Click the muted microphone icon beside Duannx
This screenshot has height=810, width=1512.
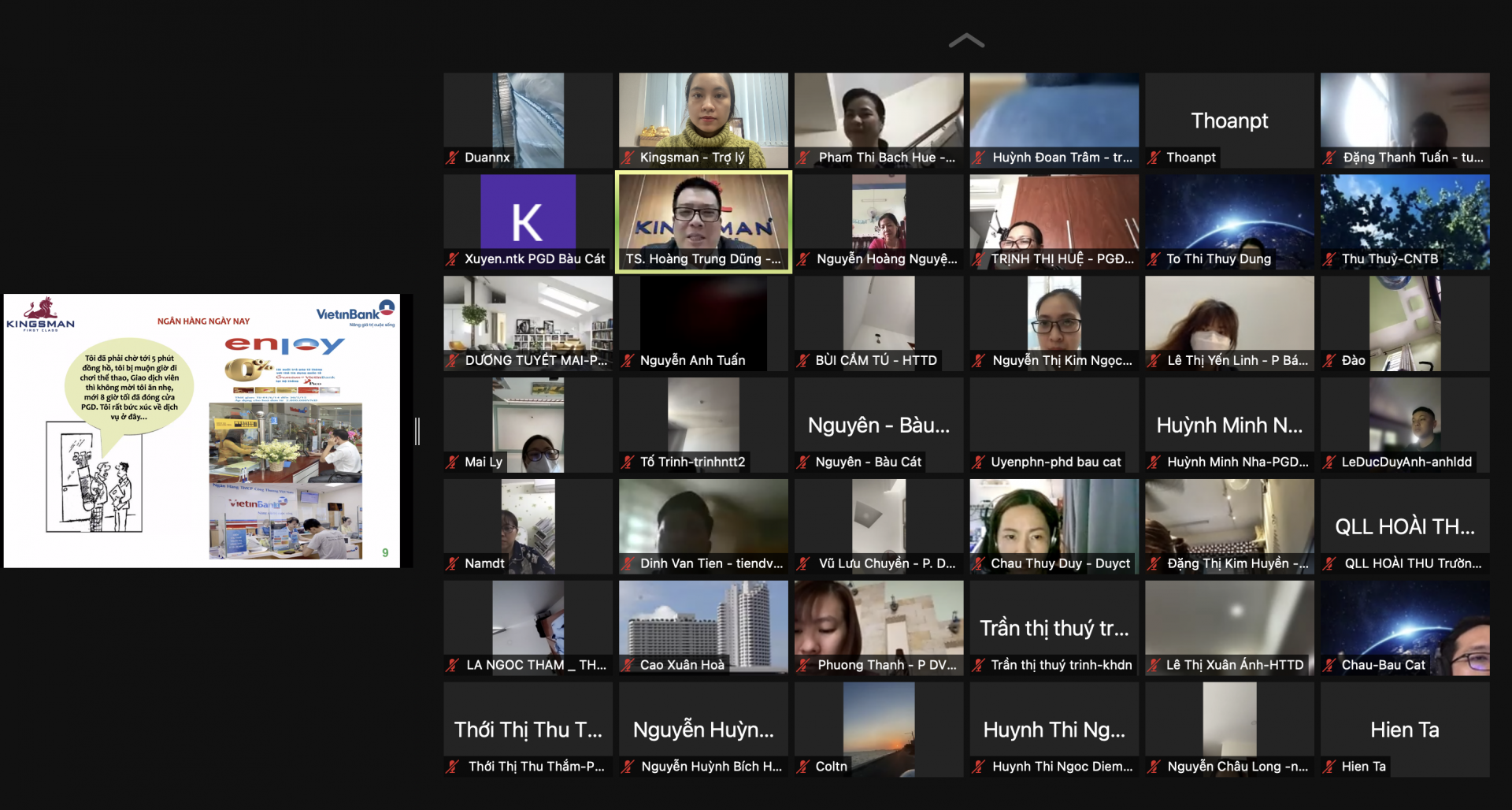pos(452,158)
